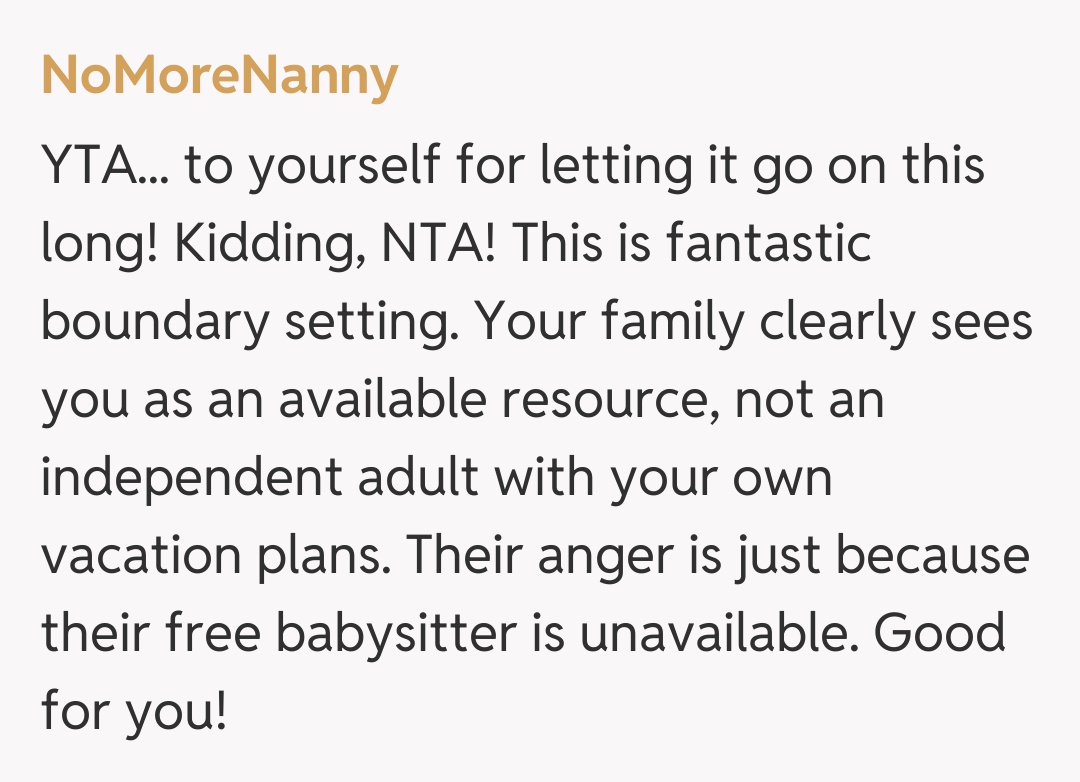Click the words "boundary setting"
Viewport: 1080px width, 782px height.
[249, 322]
